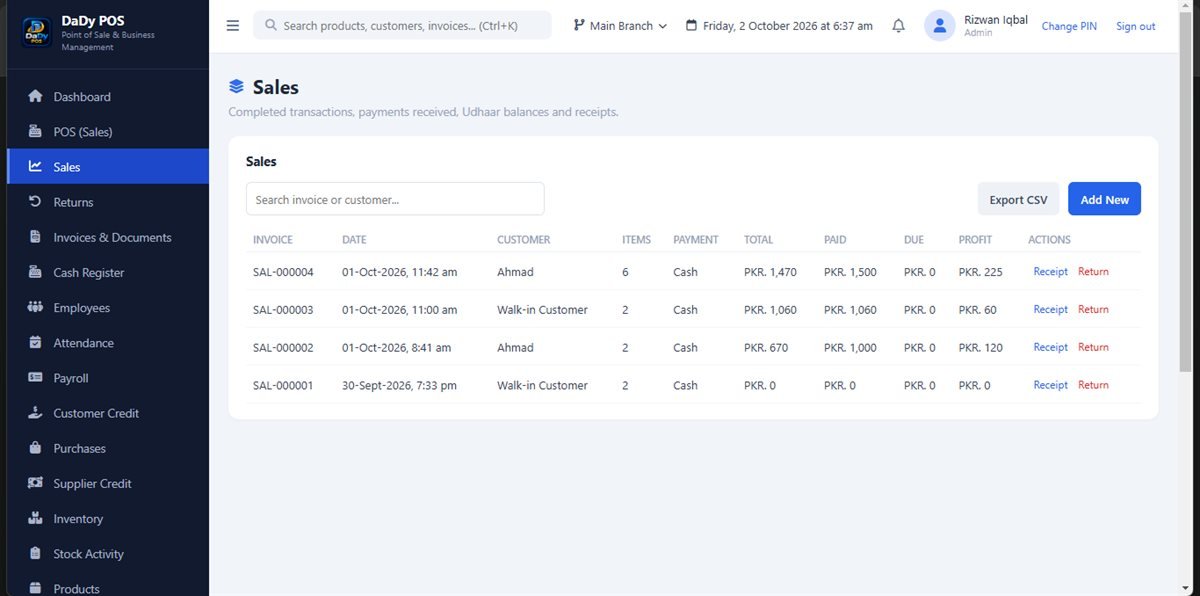The height and width of the screenshot is (596, 1200).
Task: Click the Attendance calendar-check icon
Action: coord(35,343)
